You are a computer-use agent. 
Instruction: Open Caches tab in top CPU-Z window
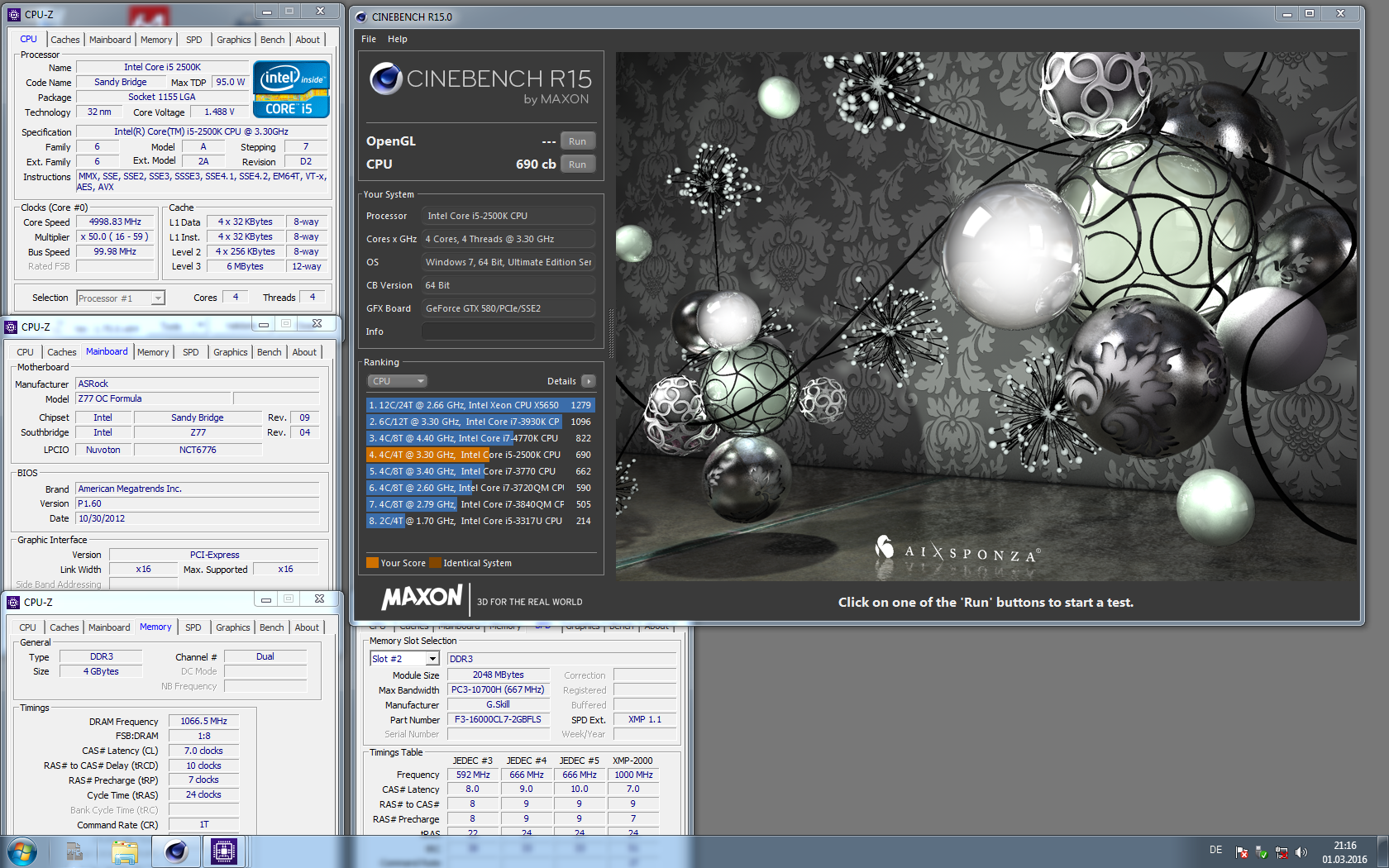(65, 40)
